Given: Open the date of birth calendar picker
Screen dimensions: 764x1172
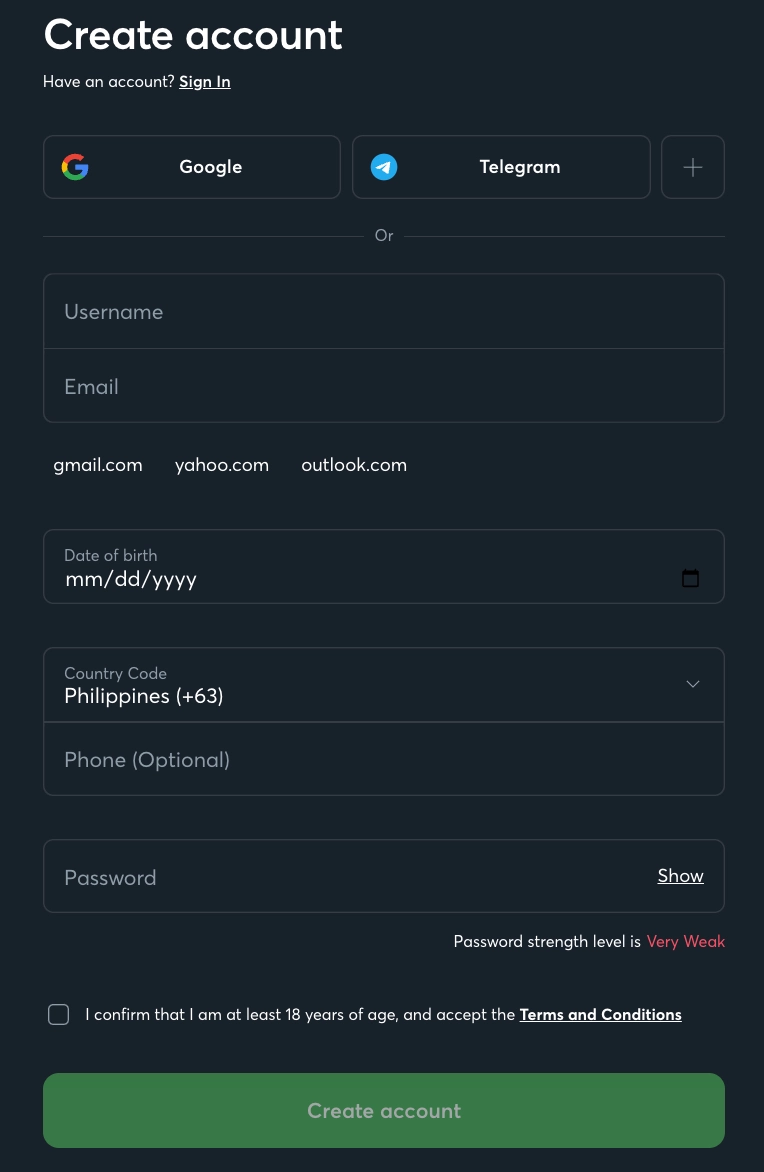Looking at the screenshot, I should pos(690,578).
